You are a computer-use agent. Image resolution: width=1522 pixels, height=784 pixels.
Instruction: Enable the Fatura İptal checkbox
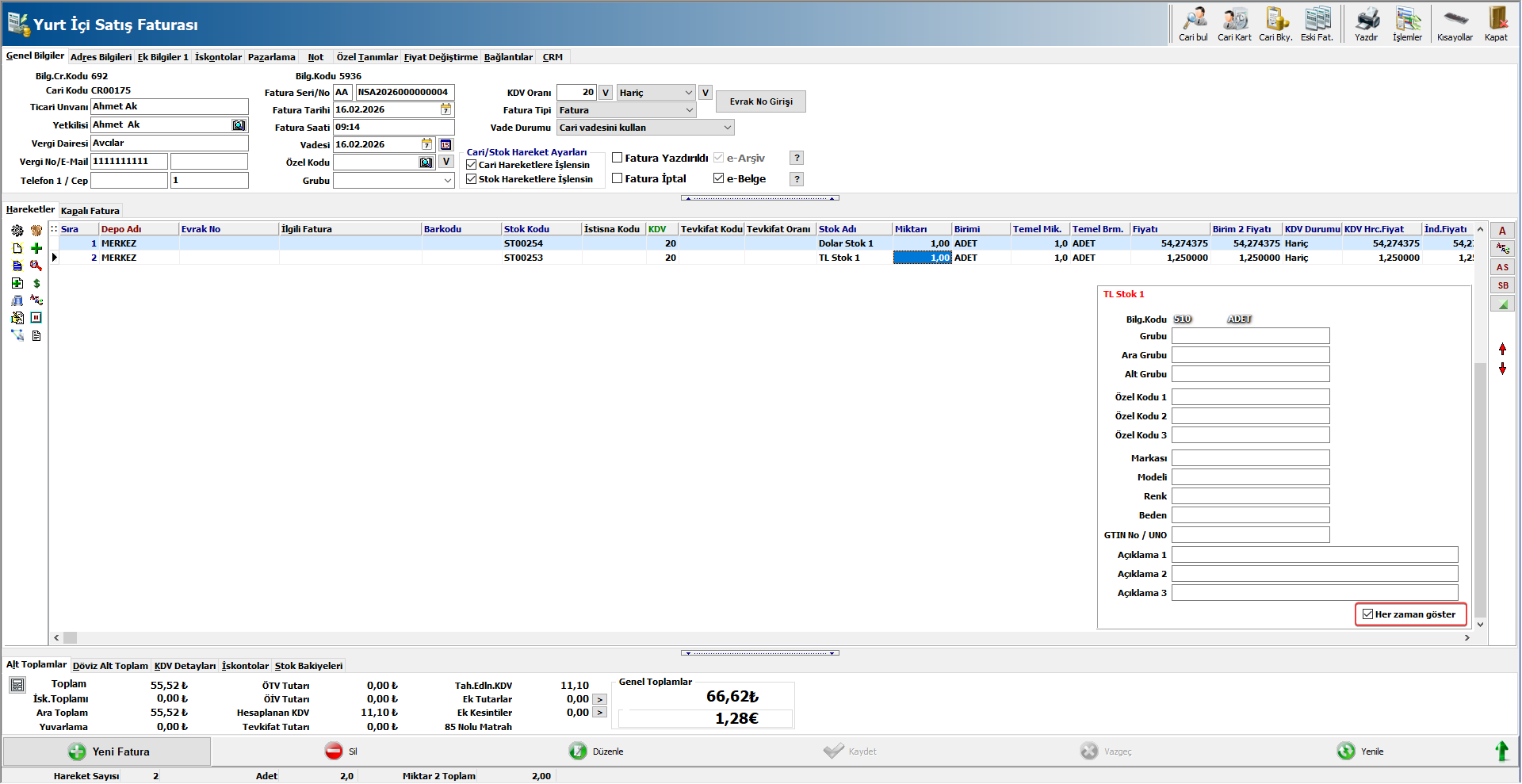click(x=618, y=178)
